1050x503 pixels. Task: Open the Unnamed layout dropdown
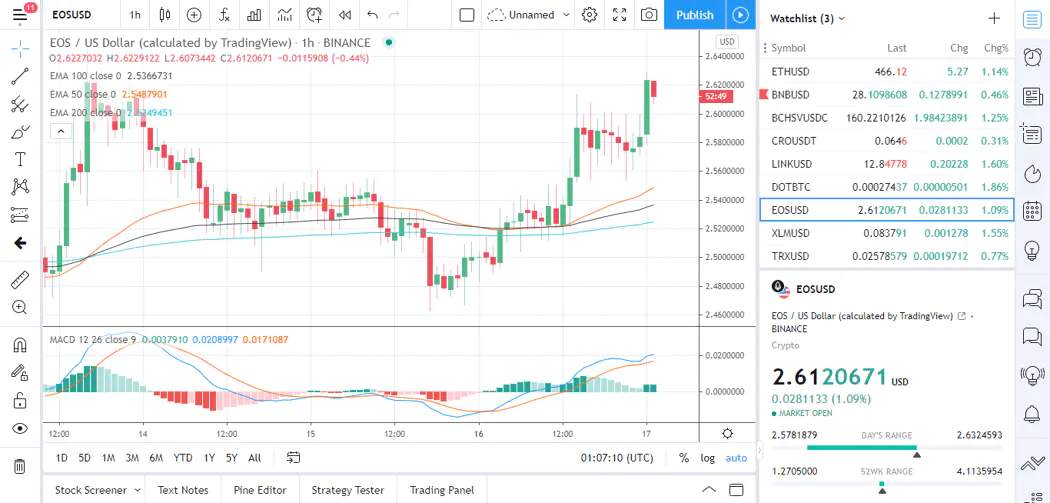click(529, 15)
